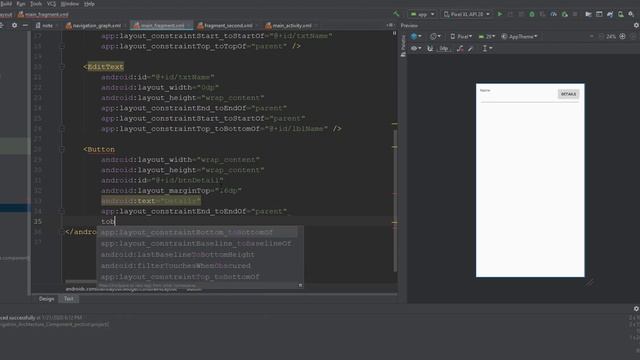Click the Clear All Constraints icon in Preview
This screenshot has height=360, width=640.
coord(460,48)
